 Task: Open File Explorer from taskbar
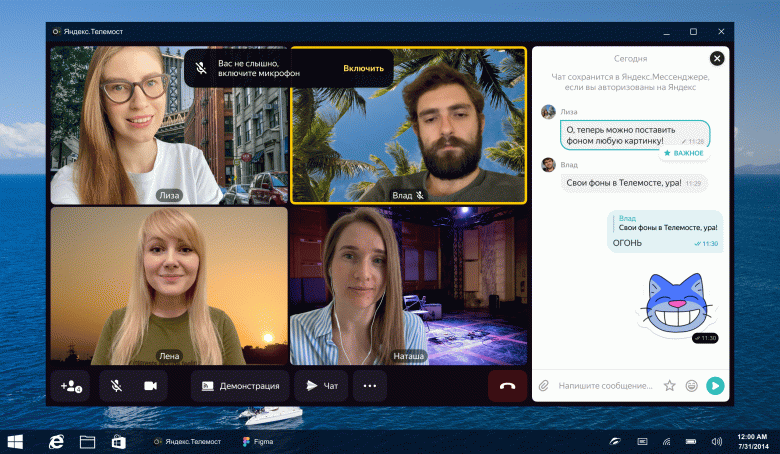[x=88, y=442]
